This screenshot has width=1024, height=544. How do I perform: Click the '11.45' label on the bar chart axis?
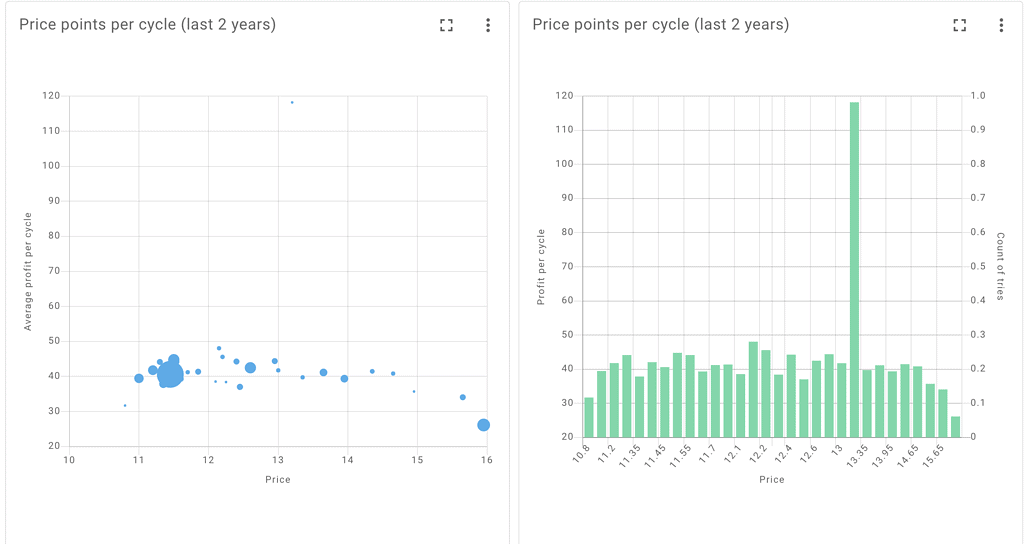point(654,455)
